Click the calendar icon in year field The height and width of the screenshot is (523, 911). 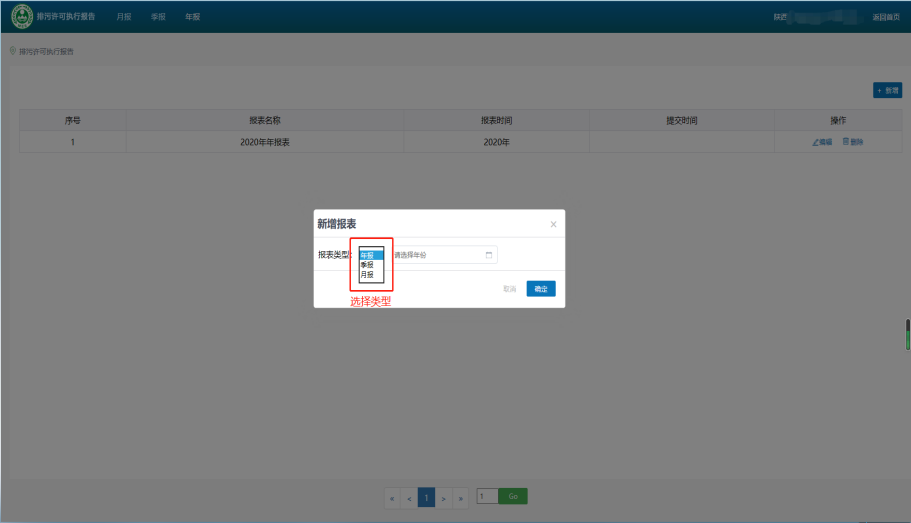489,255
